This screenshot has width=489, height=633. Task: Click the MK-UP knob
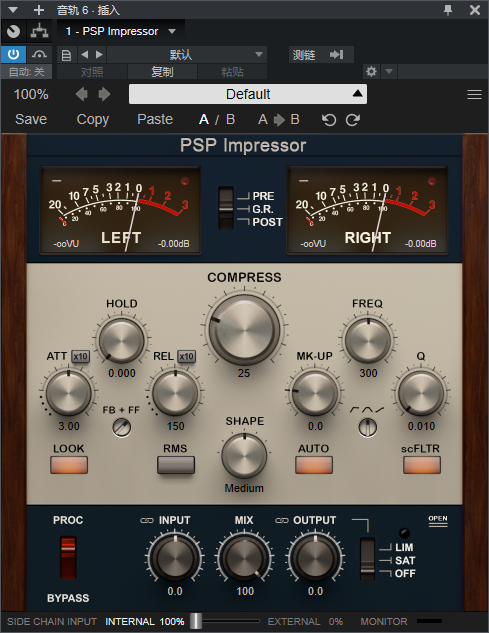tap(315, 392)
